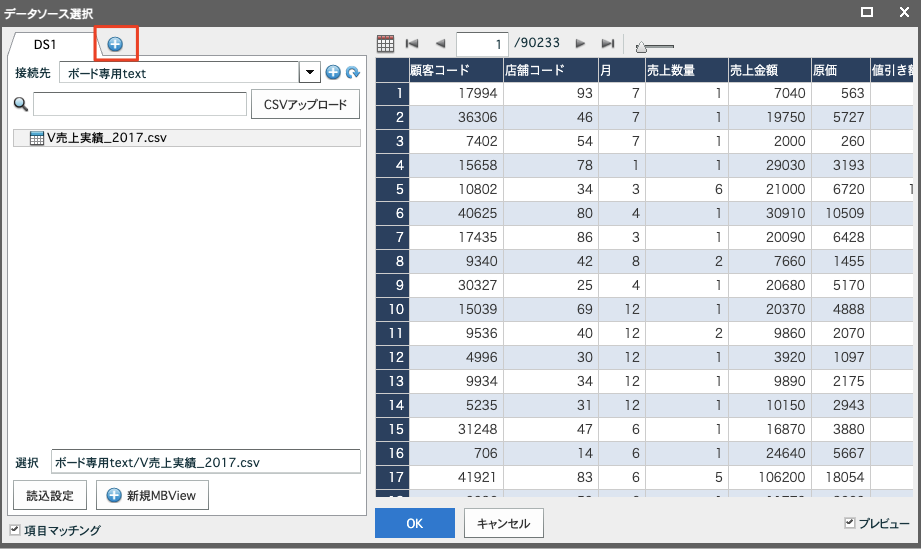Select row header number 1
This screenshot has width=921, height=549.
click(392, 93)
